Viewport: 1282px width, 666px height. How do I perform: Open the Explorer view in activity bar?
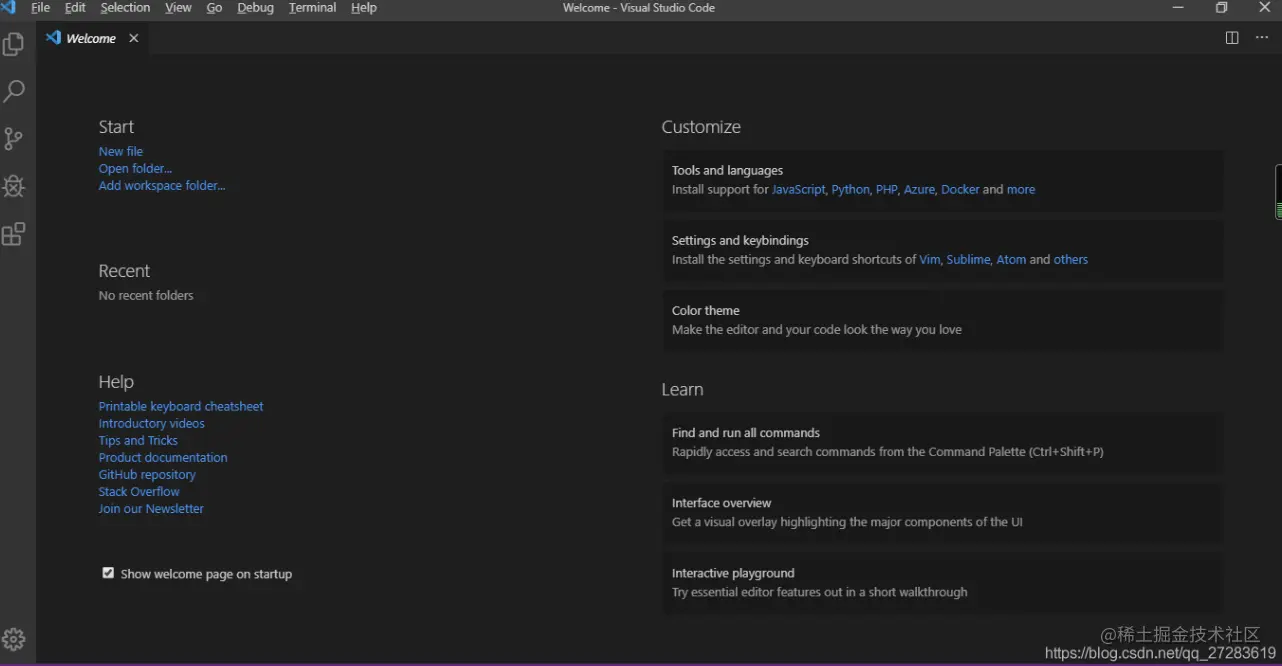[14, 44]
